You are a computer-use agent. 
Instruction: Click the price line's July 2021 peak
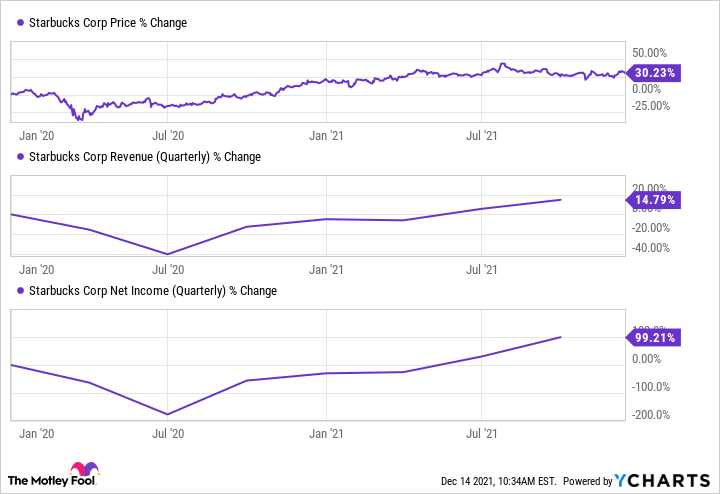502,64
